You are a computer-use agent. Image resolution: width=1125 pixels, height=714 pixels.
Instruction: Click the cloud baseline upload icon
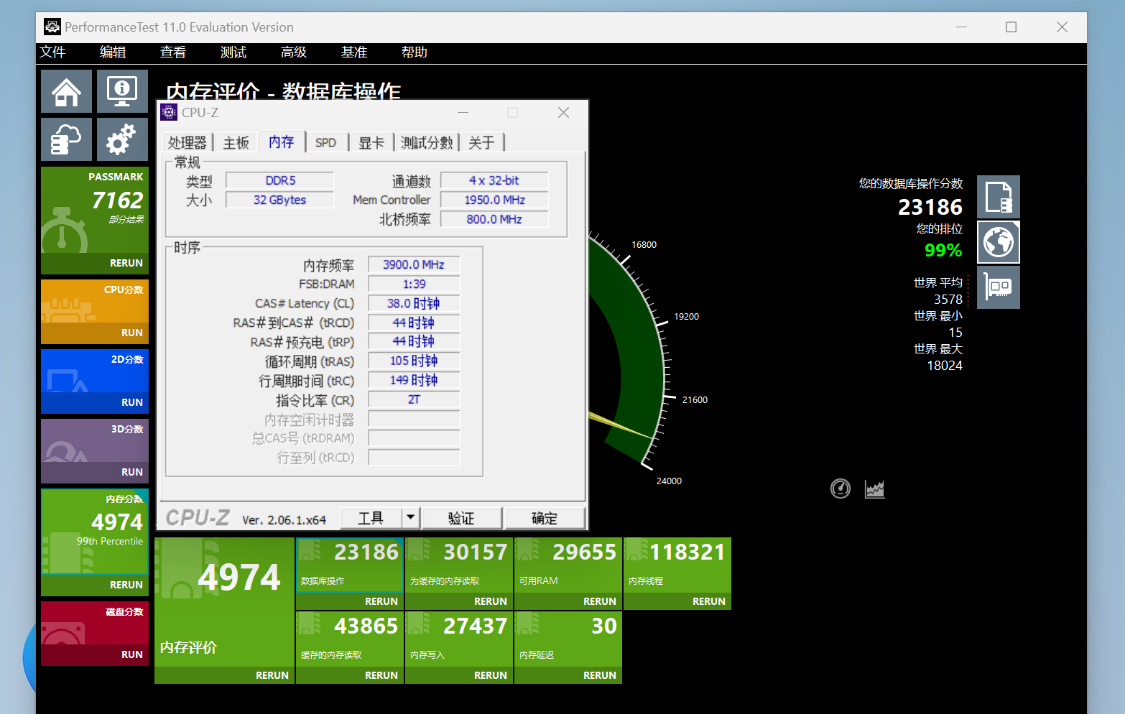click(x=66, y=139)
